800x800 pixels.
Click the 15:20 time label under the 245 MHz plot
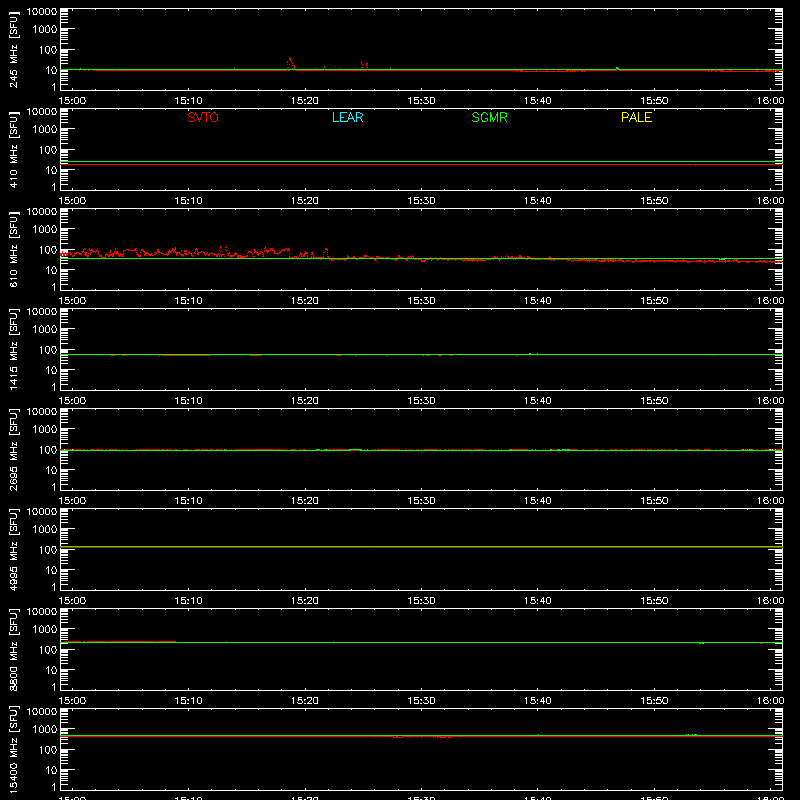[x=305, y=101]
